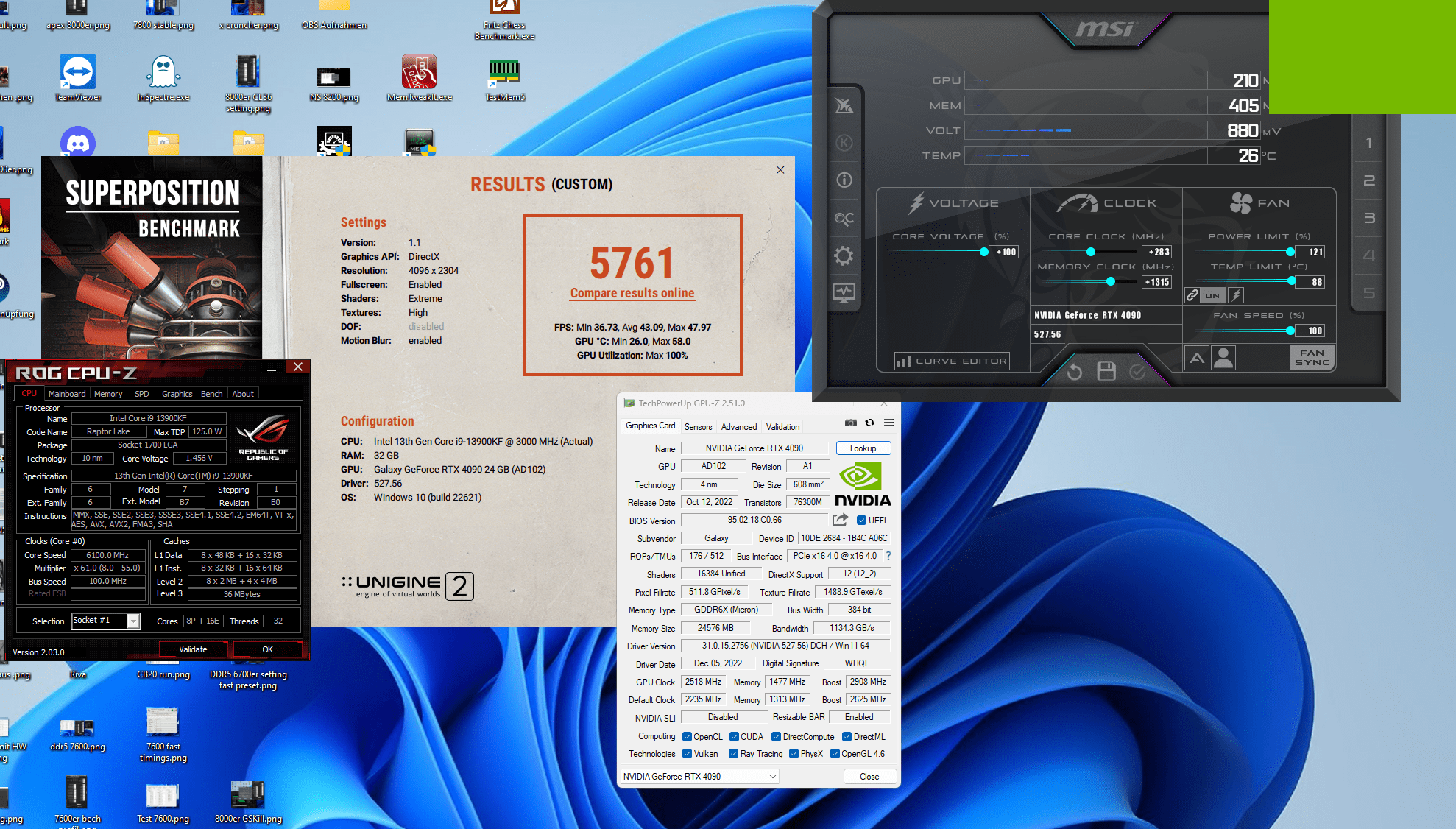Screen dimensions: 1456x829
Task: Toggle the Vulkan checkbox
Action: pos(687,754)
